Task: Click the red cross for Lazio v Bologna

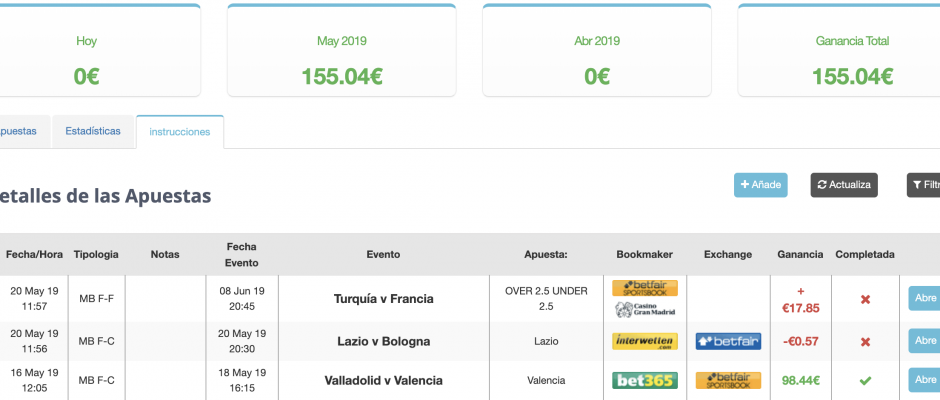Action: [x=865, y=342]
